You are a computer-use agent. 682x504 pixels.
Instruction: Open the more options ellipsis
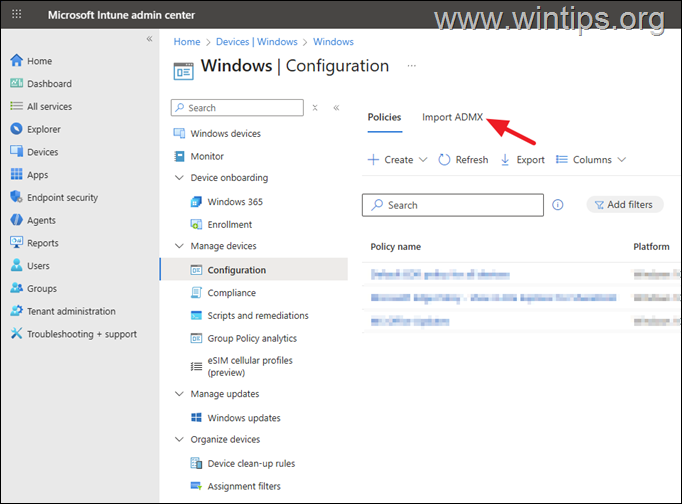(411, 66)
